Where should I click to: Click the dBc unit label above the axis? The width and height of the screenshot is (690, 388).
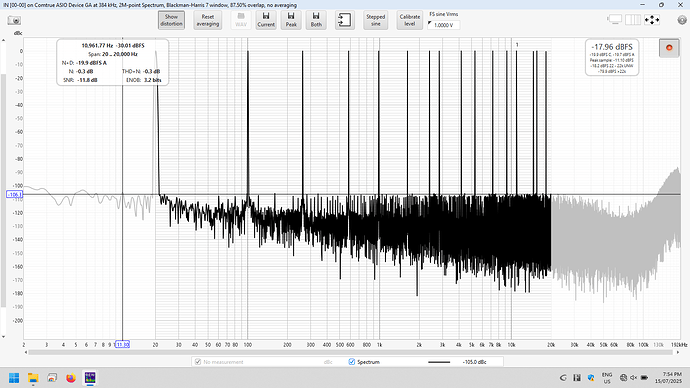[x=18, y=33]
